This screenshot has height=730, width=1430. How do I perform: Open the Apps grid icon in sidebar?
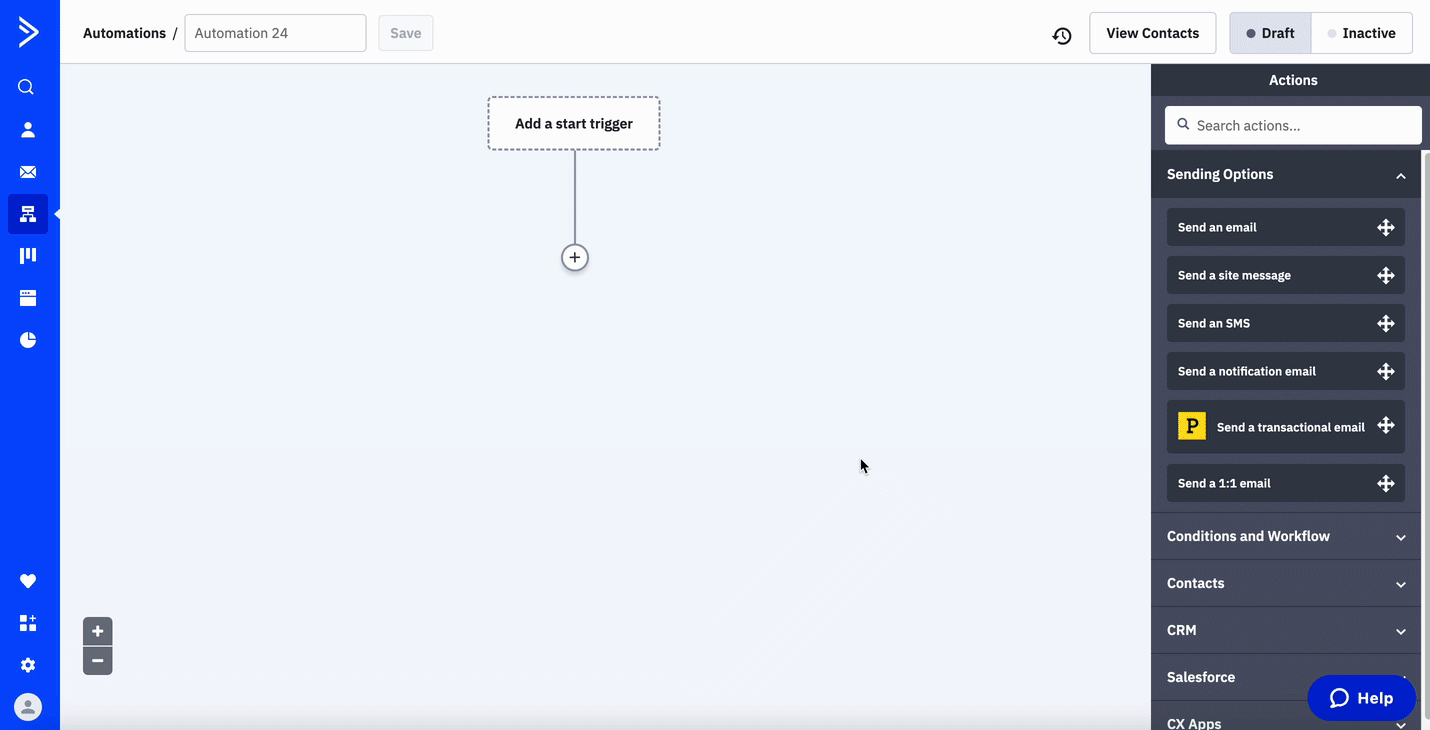tap(28, 623)
